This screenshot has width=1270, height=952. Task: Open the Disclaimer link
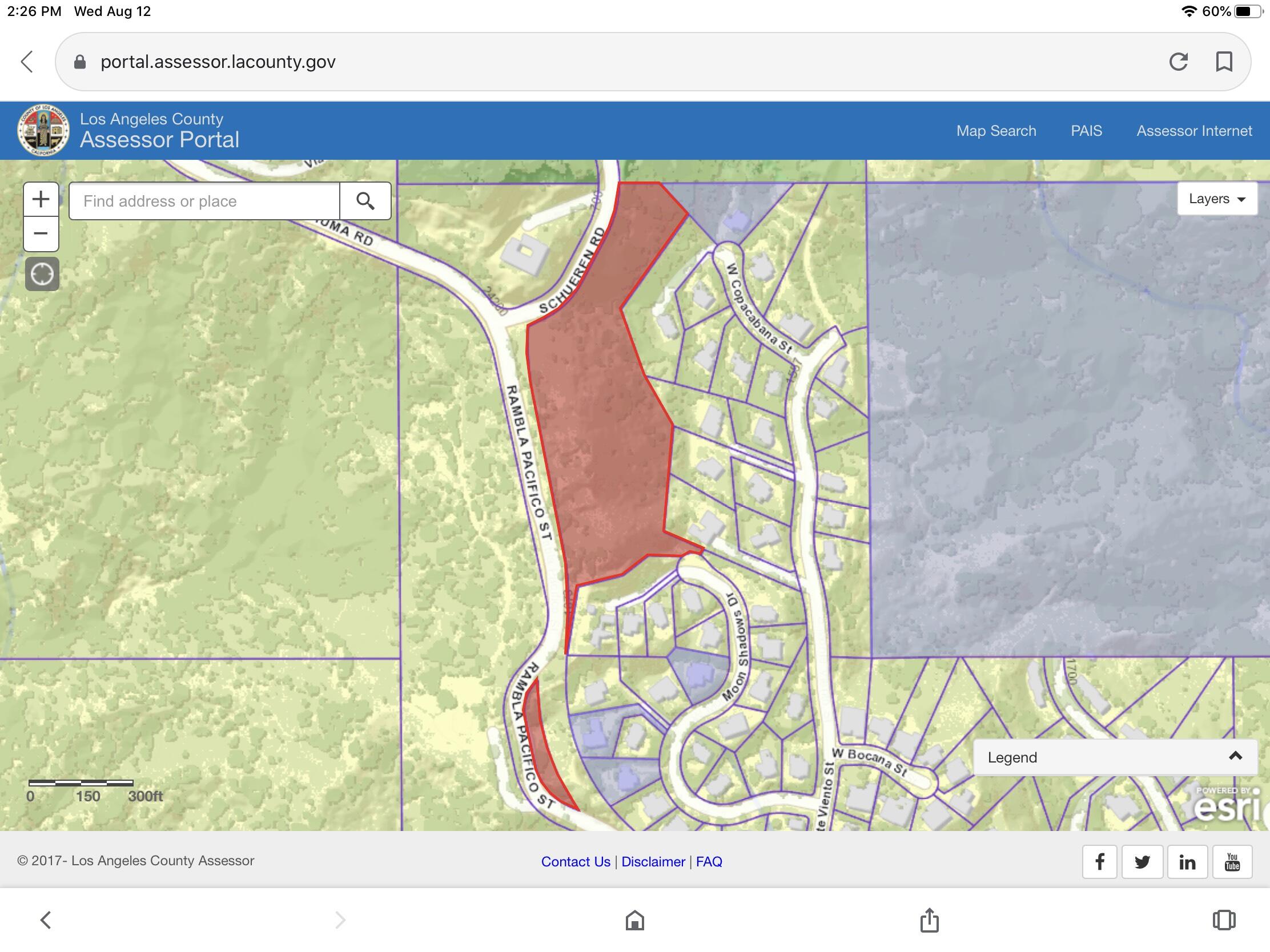pos(653,861)
